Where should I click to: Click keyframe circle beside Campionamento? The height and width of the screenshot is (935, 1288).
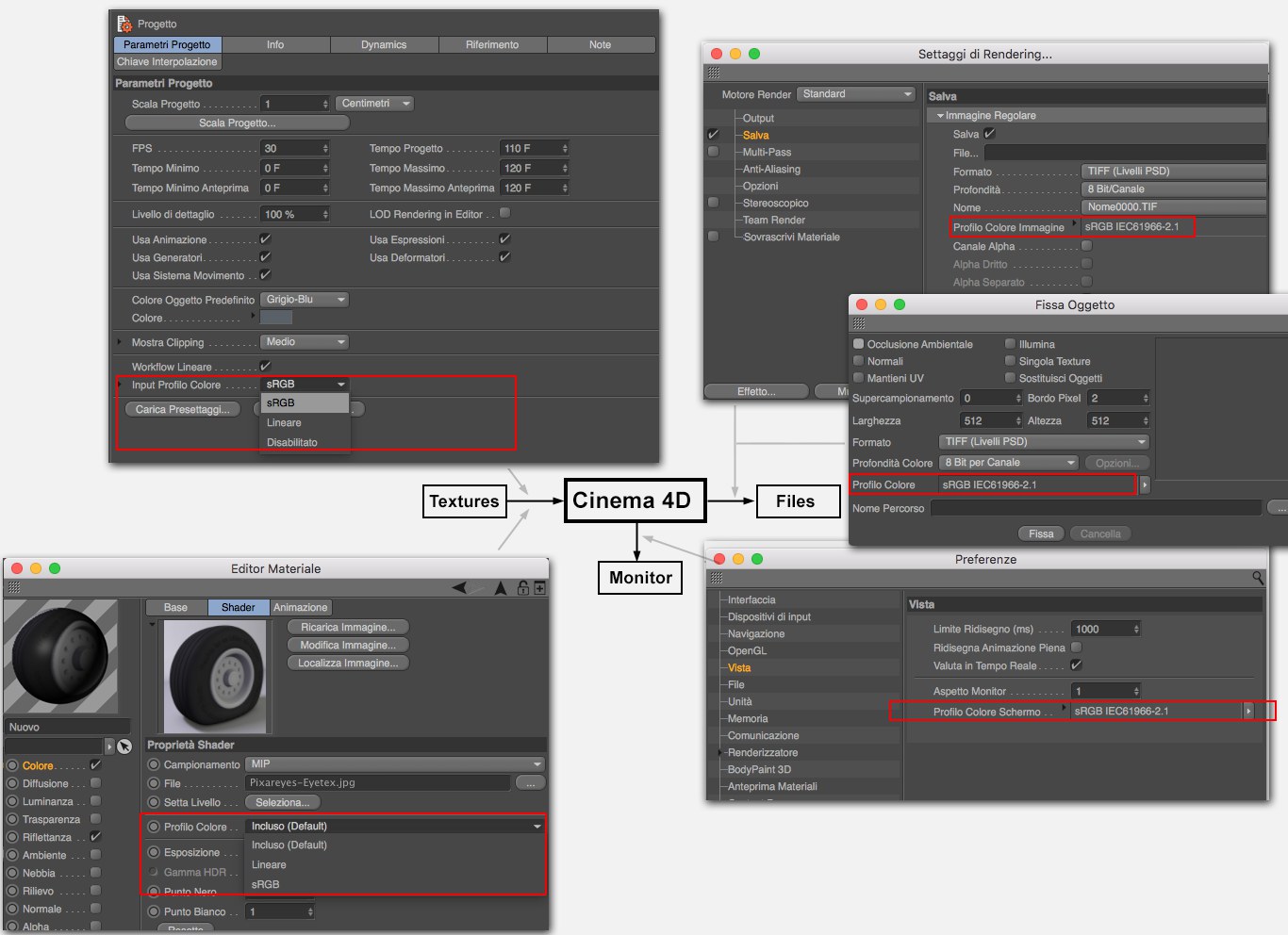pyautogui.click(x=154, y=764)
